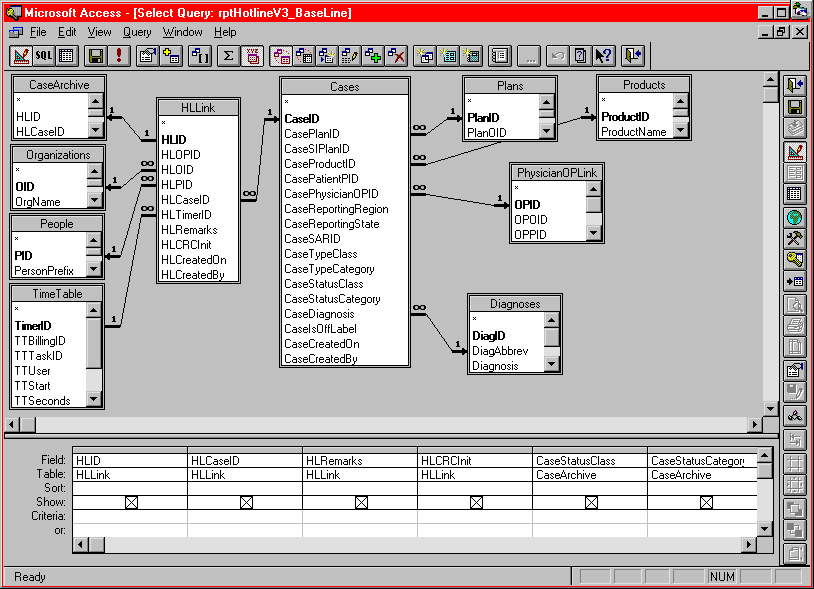Click scroll thumb of design grid horizontal scrollbar

click(97, 544)
